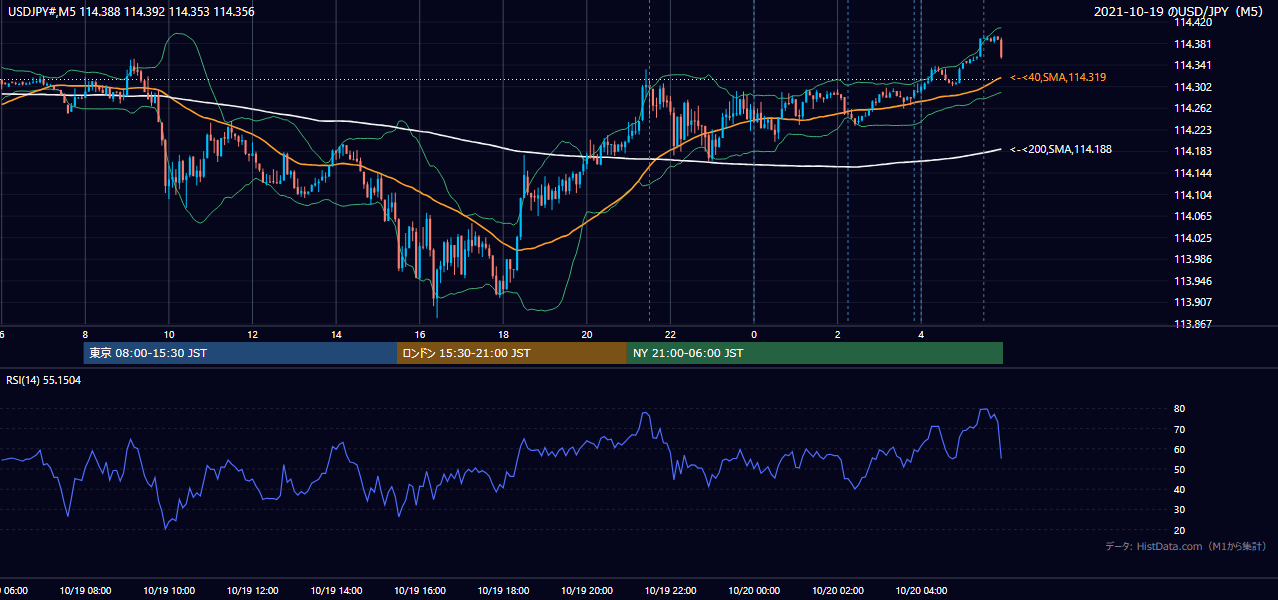Screen dimensions: 1278x600
Task: Click the 東京 08:00-15:30 JST session bar
Action: 240,353
